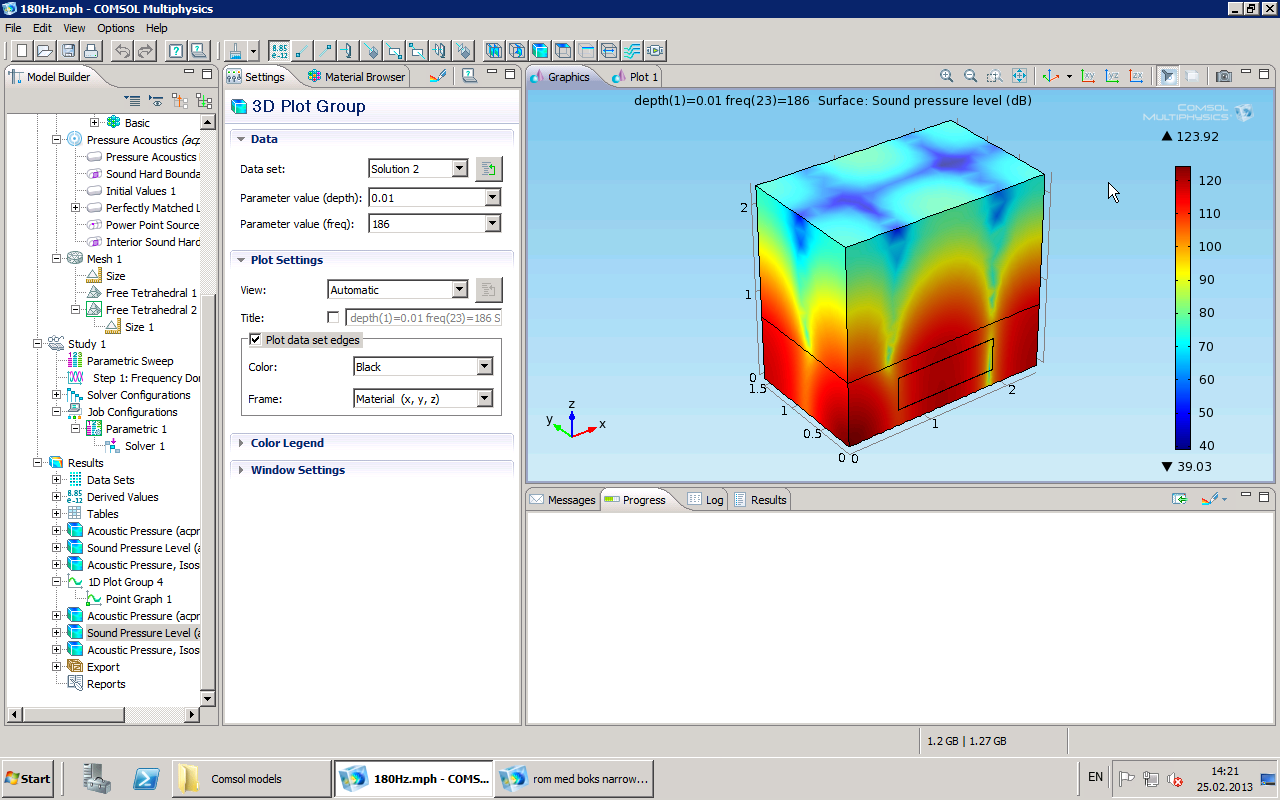The image size is (1280, 800).
Task: Expand the Window Settings section
Action: pyautogui.click(x=297, y=470)
